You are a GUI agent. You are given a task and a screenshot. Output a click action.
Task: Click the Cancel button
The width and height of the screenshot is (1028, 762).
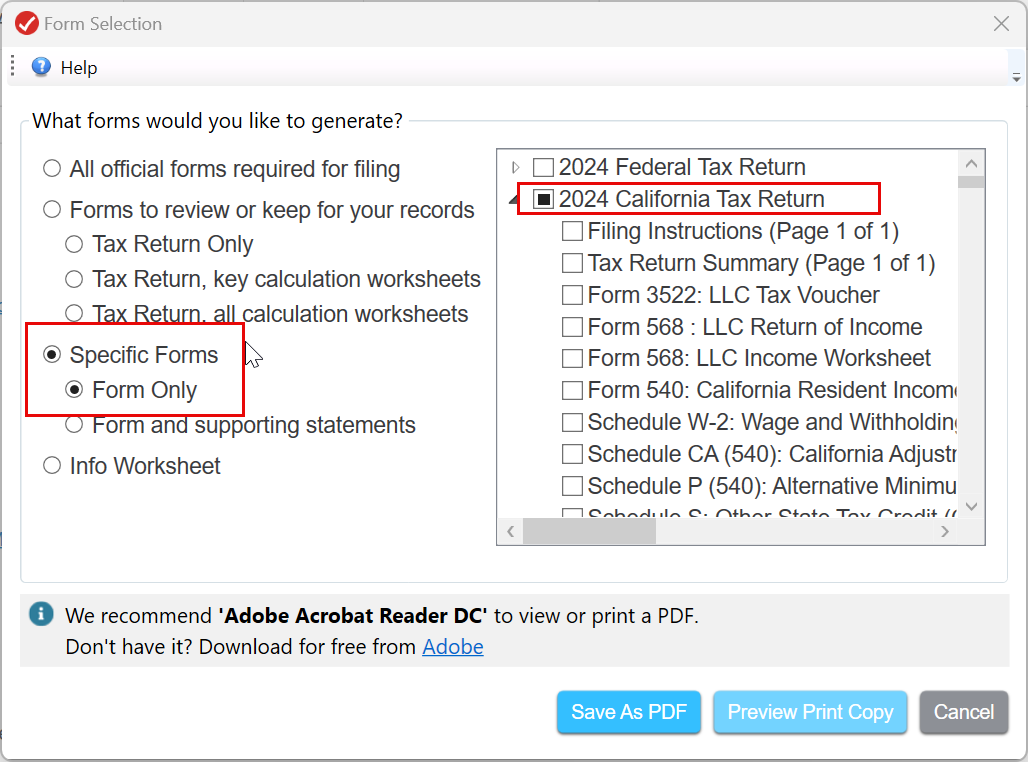pos(964,712)
